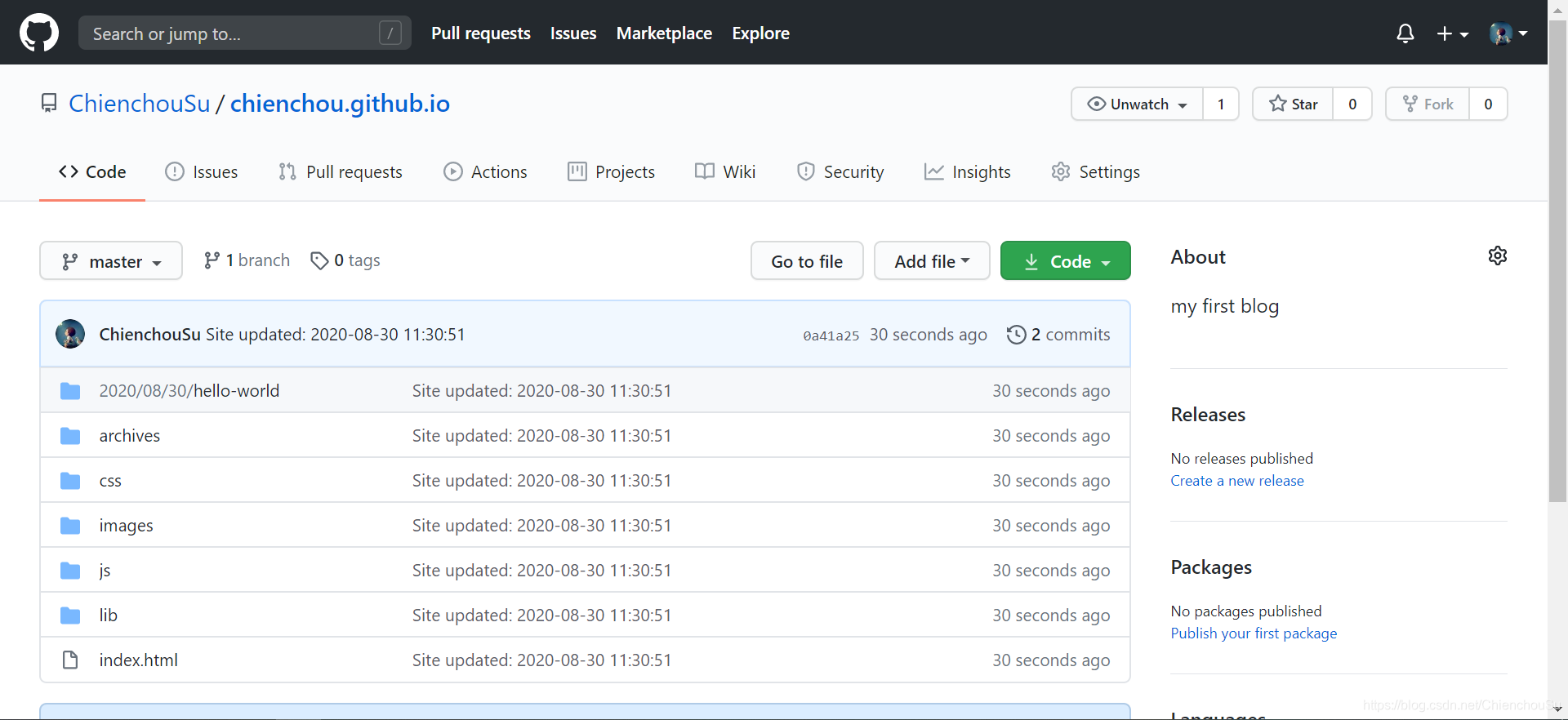Screen dimensions: 1568x720
Task: Open the user avatar menu
Action: [x=1508, y=33]
